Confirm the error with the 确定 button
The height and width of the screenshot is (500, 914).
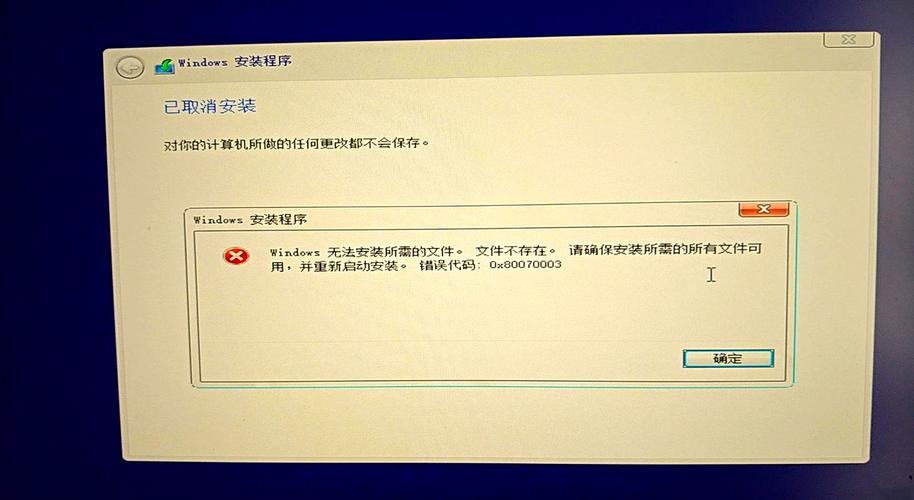(728, 358)
